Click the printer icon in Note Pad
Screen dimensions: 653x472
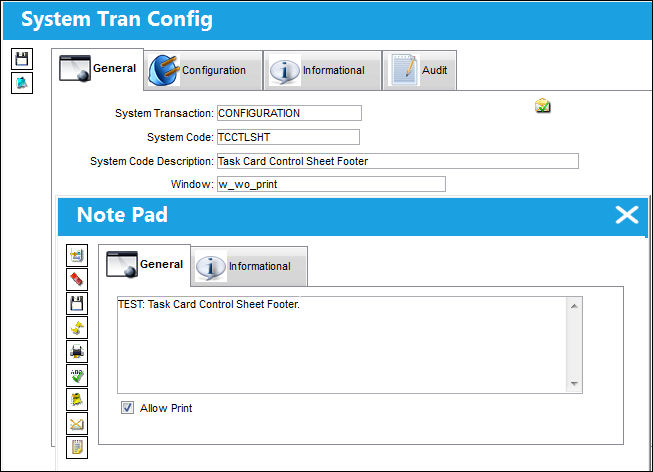[x=77, y=351]
